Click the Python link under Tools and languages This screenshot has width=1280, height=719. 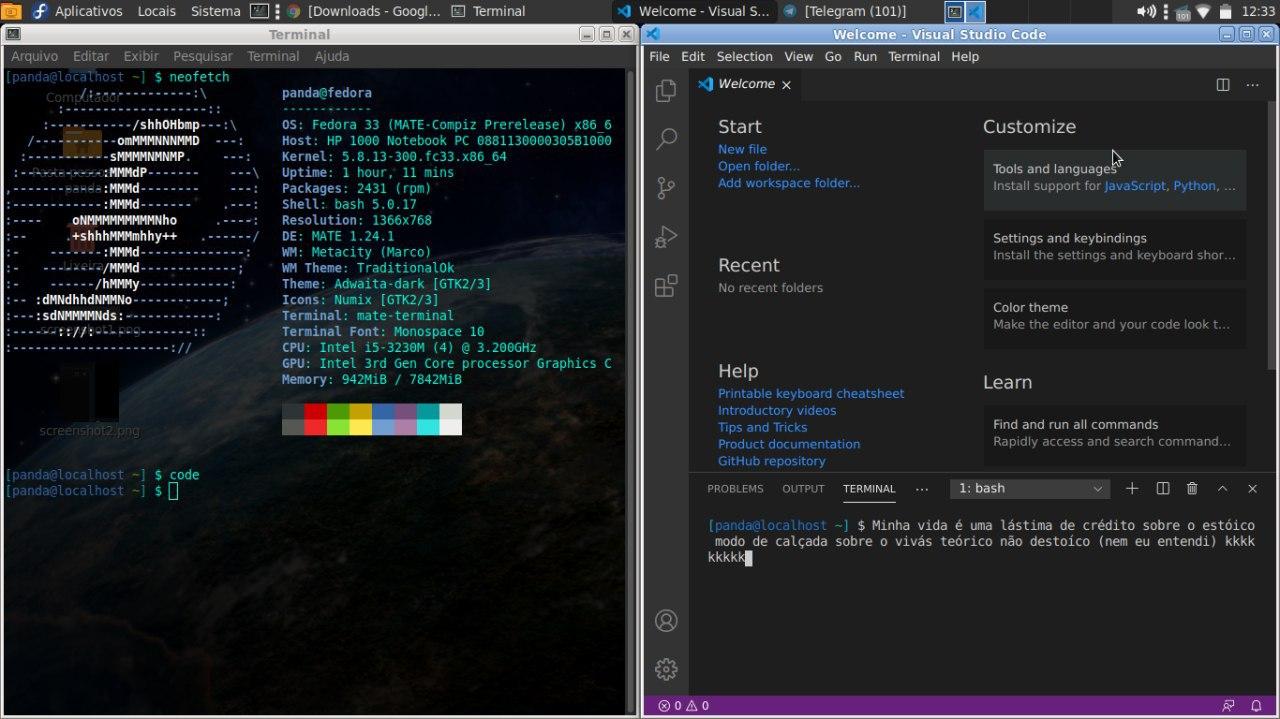(1194, 186)
